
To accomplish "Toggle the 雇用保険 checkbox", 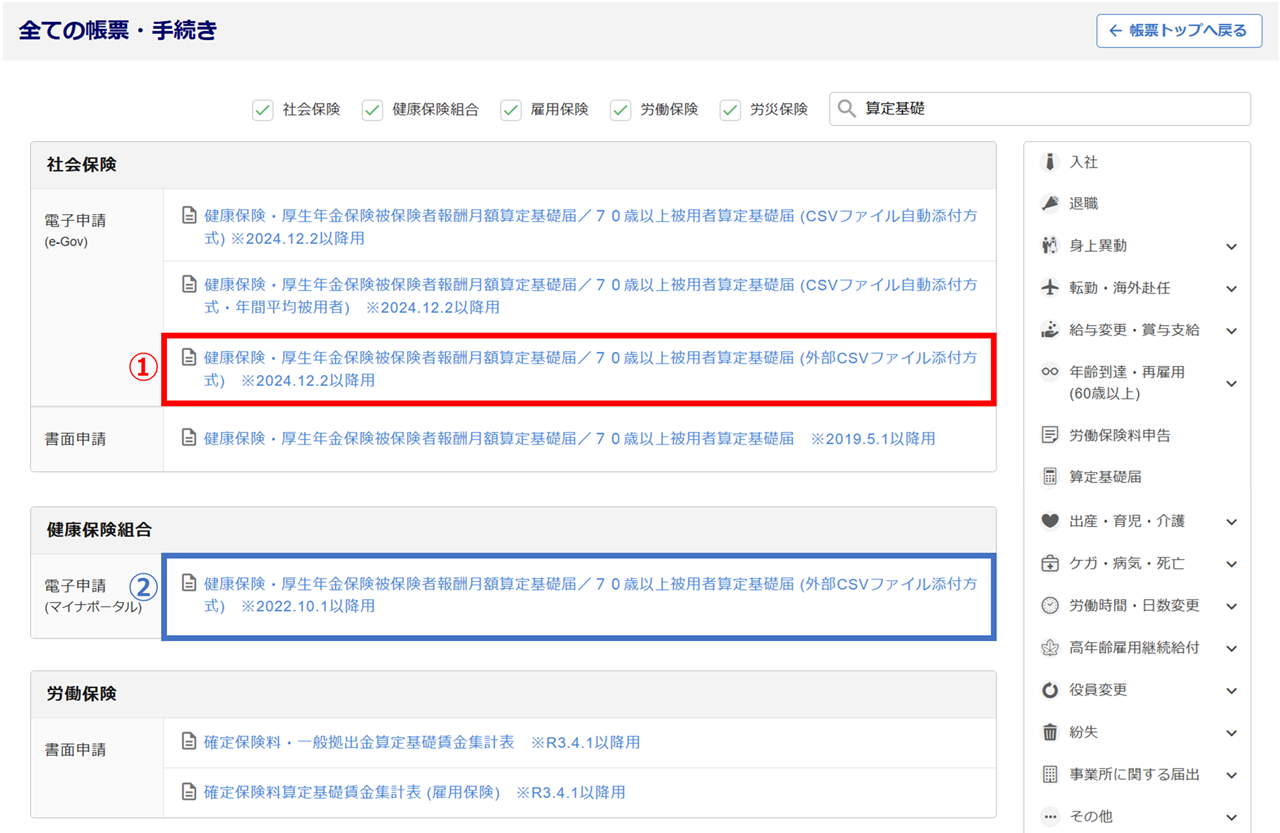I will click(511, 110).
